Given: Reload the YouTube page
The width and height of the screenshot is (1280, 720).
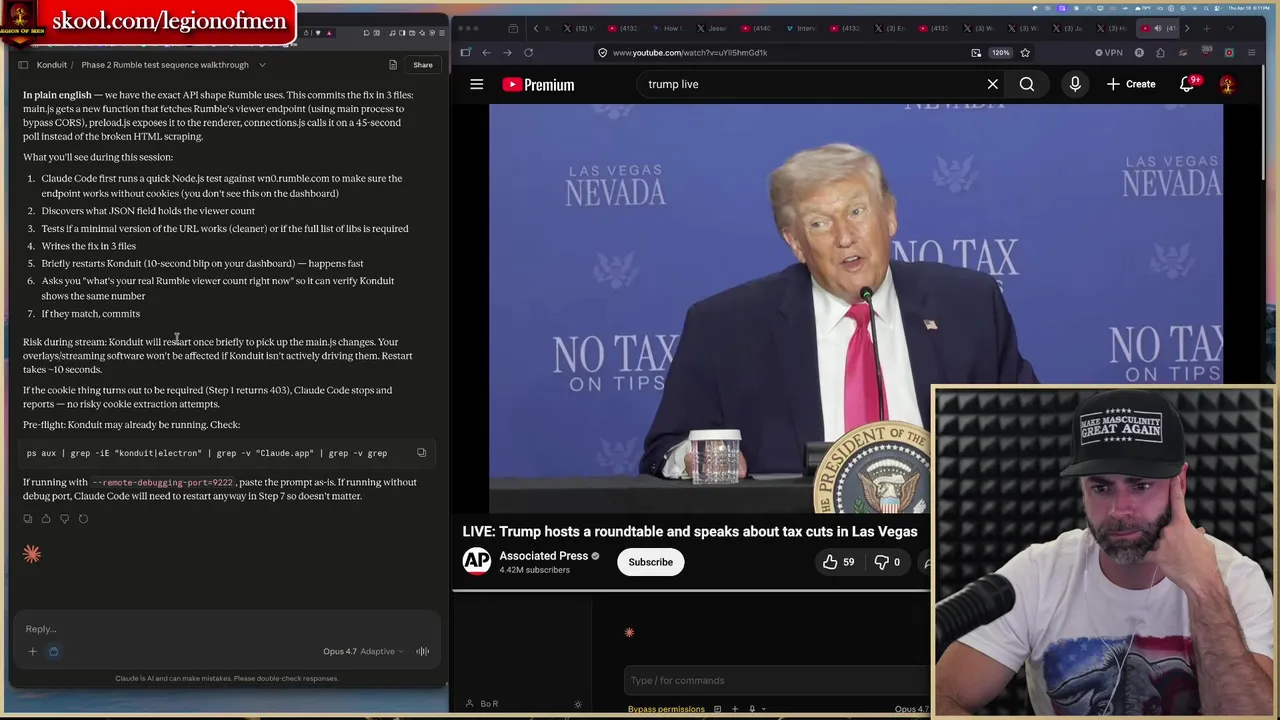Looking at the screenshot, I should [x=528, y=52].
